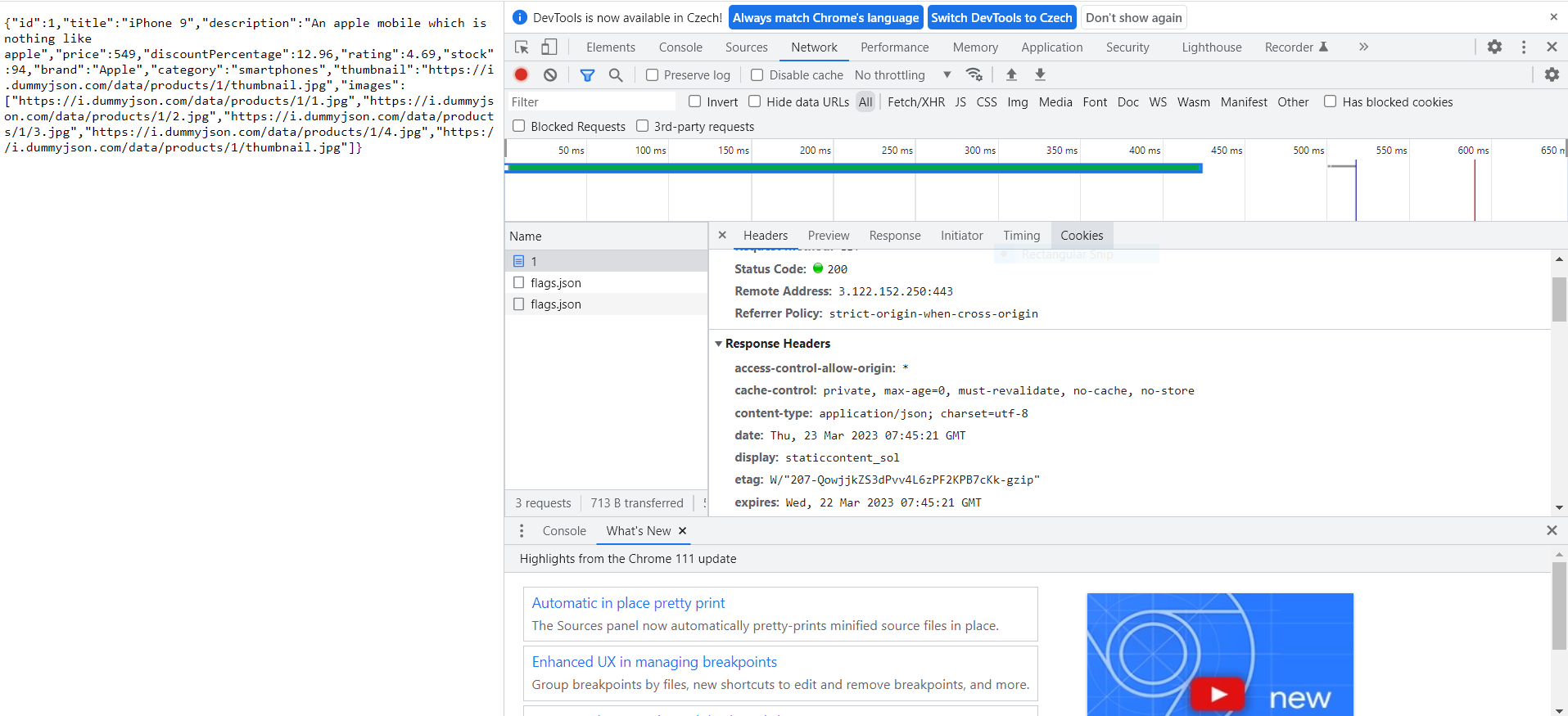Open the Recorder tab
The height and width of the screenshot is (716, 1568).
(1295, 47)
